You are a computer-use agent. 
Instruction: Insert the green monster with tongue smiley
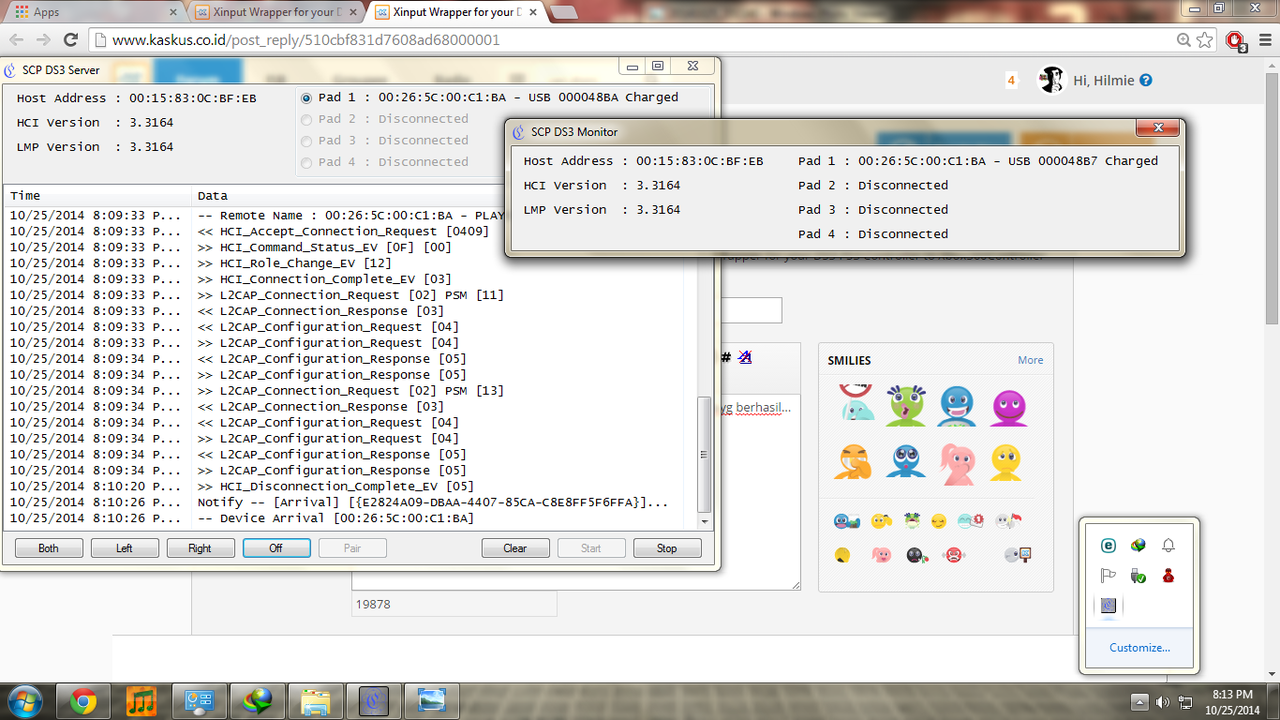[x=907, y=406]
